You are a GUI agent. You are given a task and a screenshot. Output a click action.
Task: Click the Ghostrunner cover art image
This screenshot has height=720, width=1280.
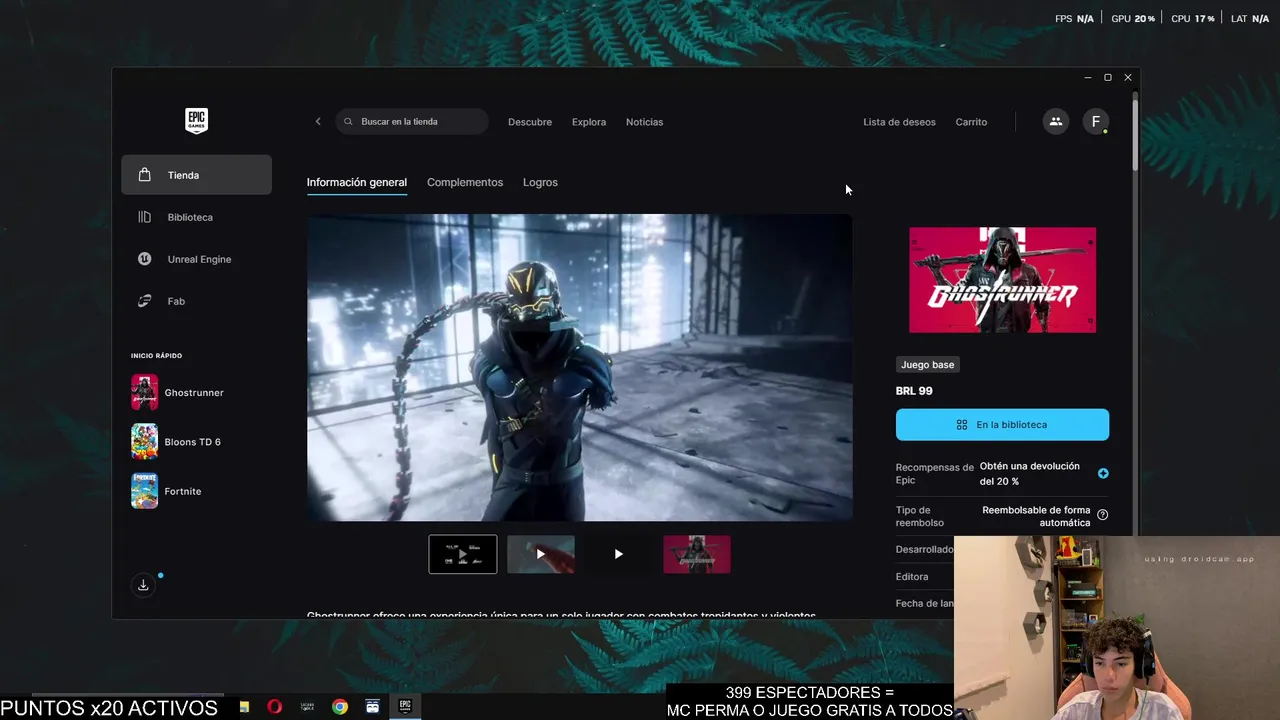tap(1002, 280)
